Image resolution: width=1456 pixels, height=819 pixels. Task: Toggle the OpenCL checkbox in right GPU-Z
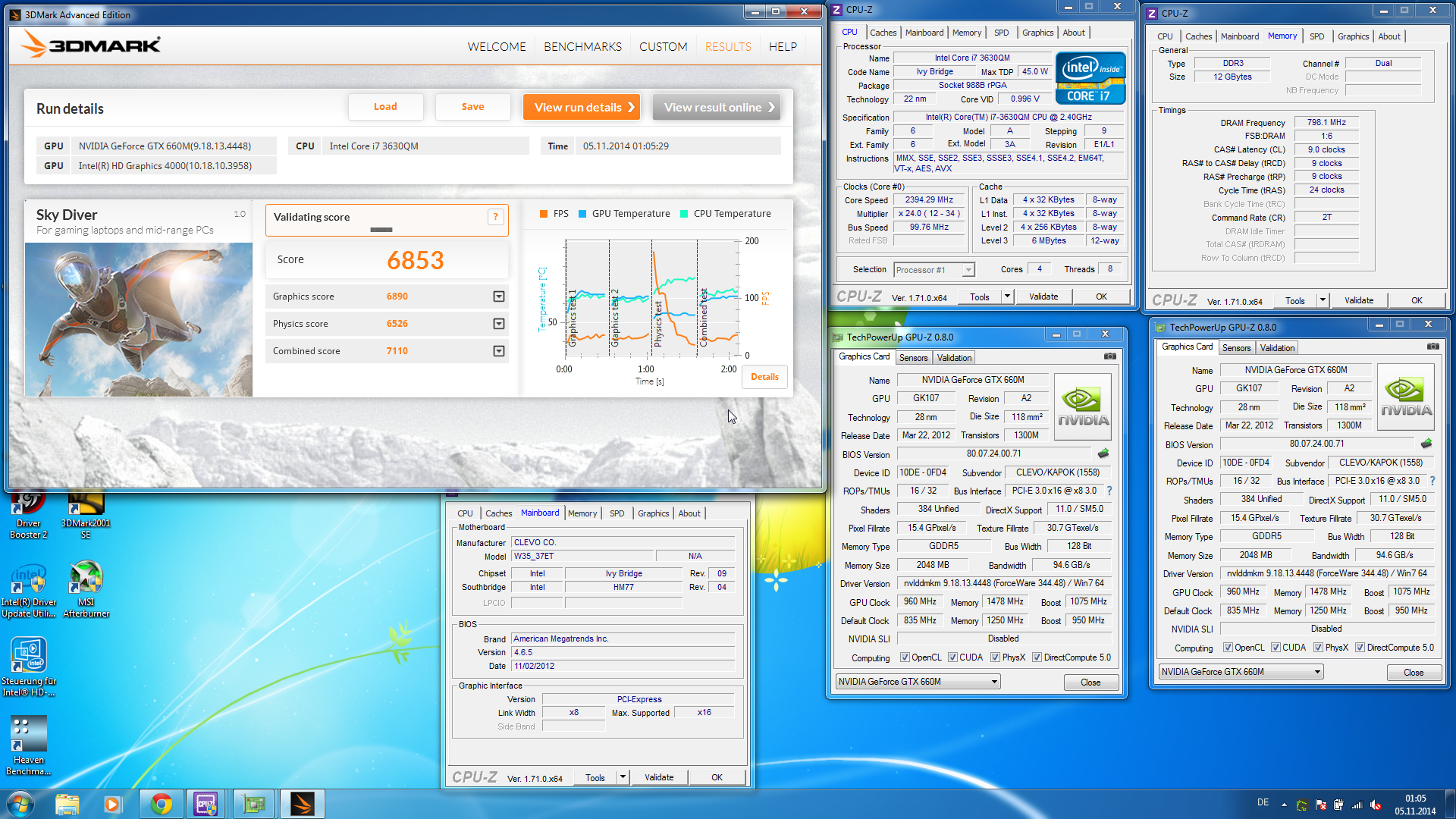[x=1228, y=648]
